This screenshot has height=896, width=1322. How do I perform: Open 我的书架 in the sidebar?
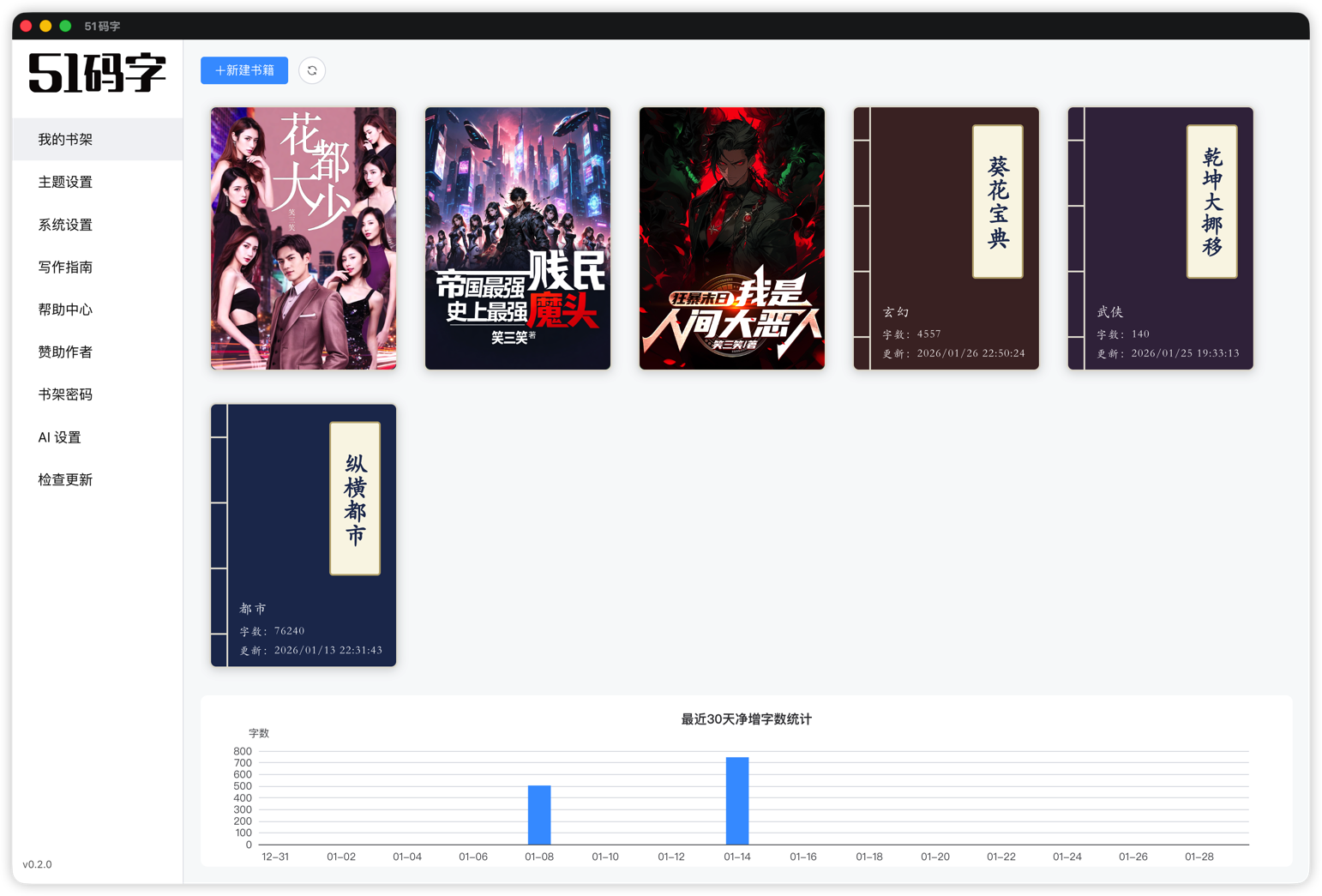(x=64, y=139)
